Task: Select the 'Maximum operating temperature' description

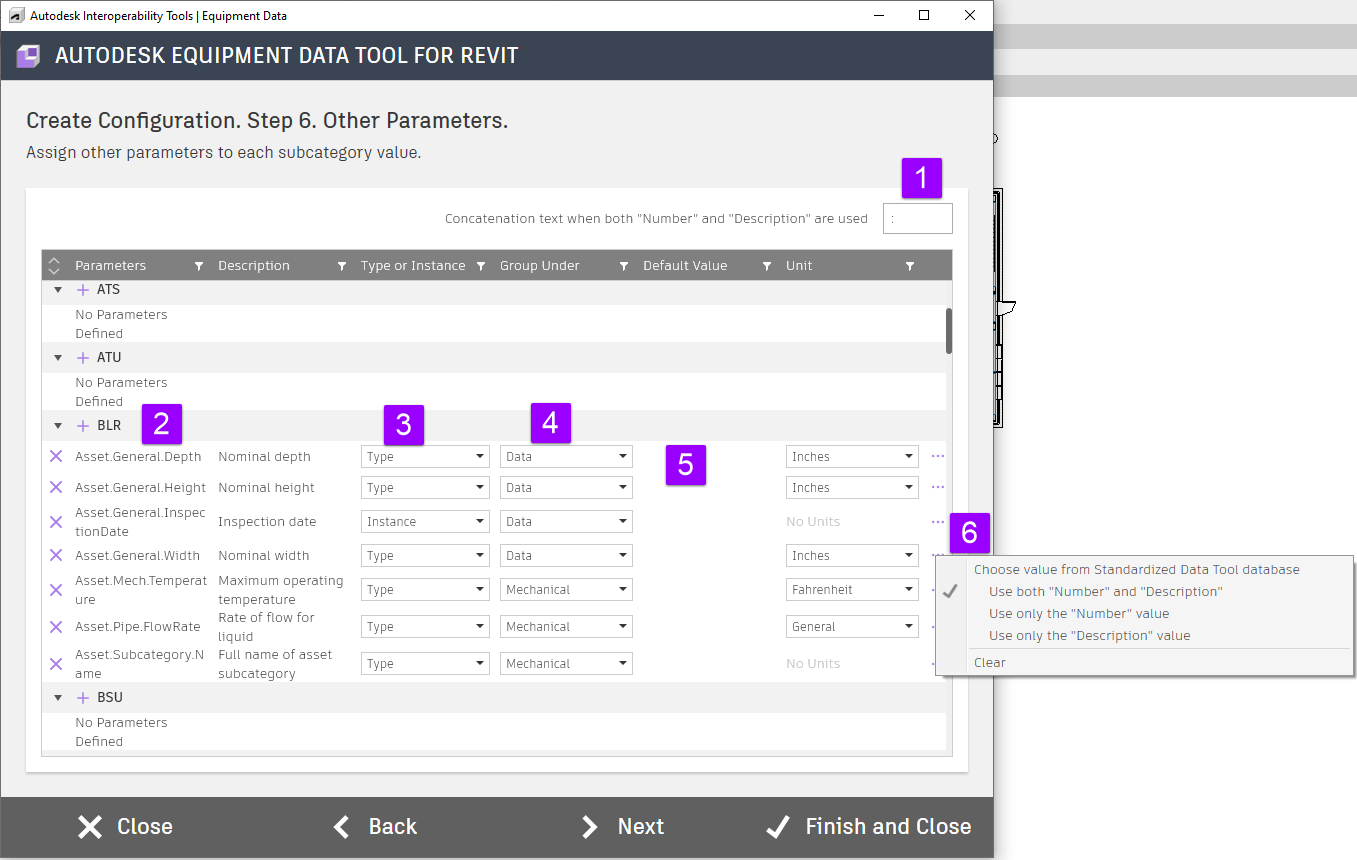Action: pos(281,590)
